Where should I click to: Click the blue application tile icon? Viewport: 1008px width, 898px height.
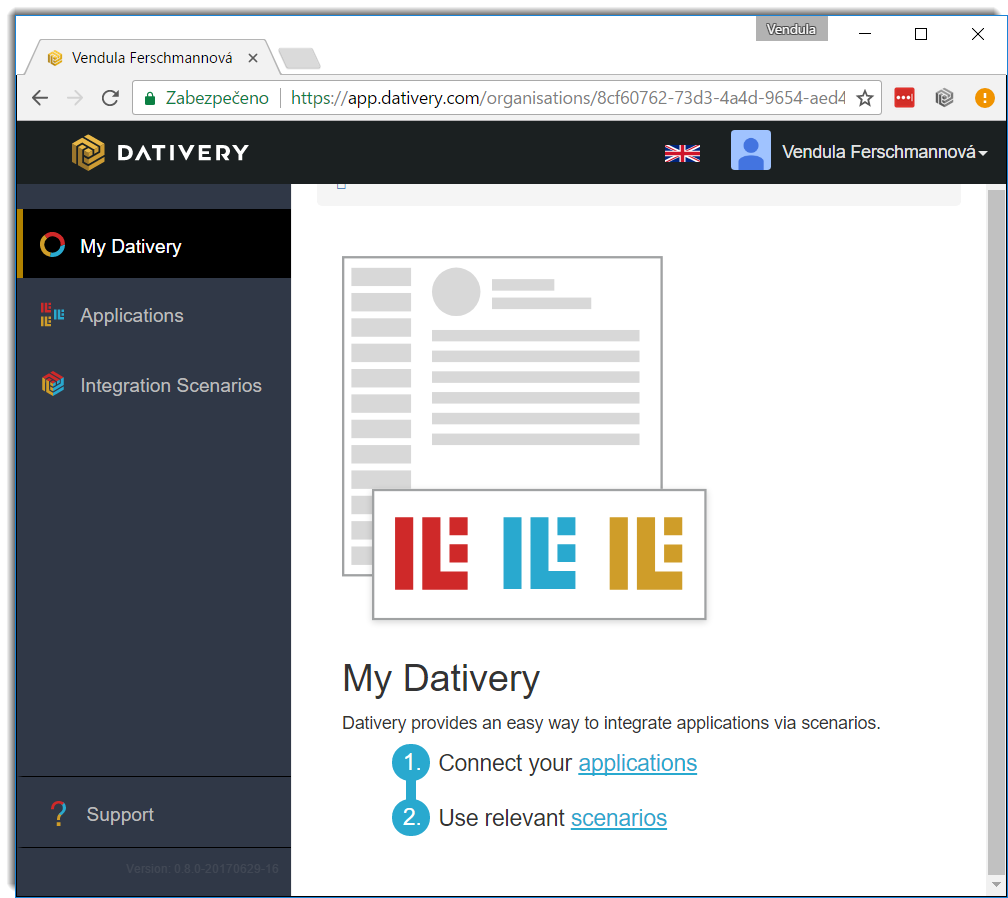tap(539, 553)
